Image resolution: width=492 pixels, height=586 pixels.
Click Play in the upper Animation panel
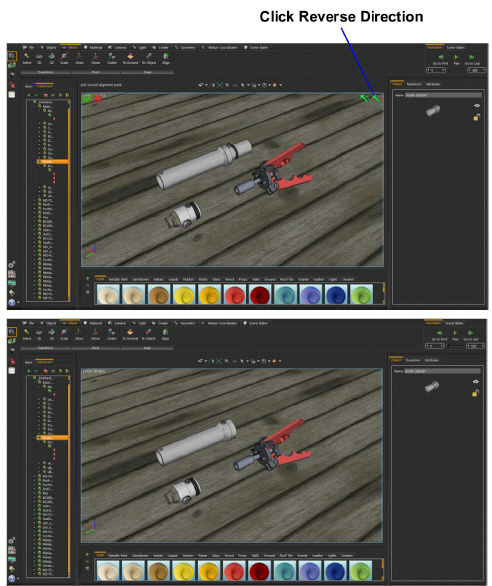point(456,59)
